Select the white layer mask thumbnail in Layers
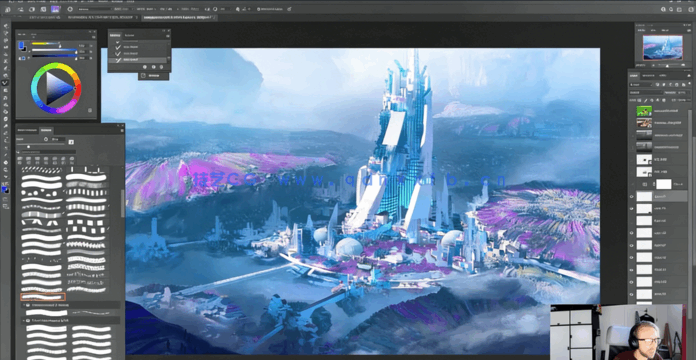The image size is (696, 360). [x=664, y=184]
